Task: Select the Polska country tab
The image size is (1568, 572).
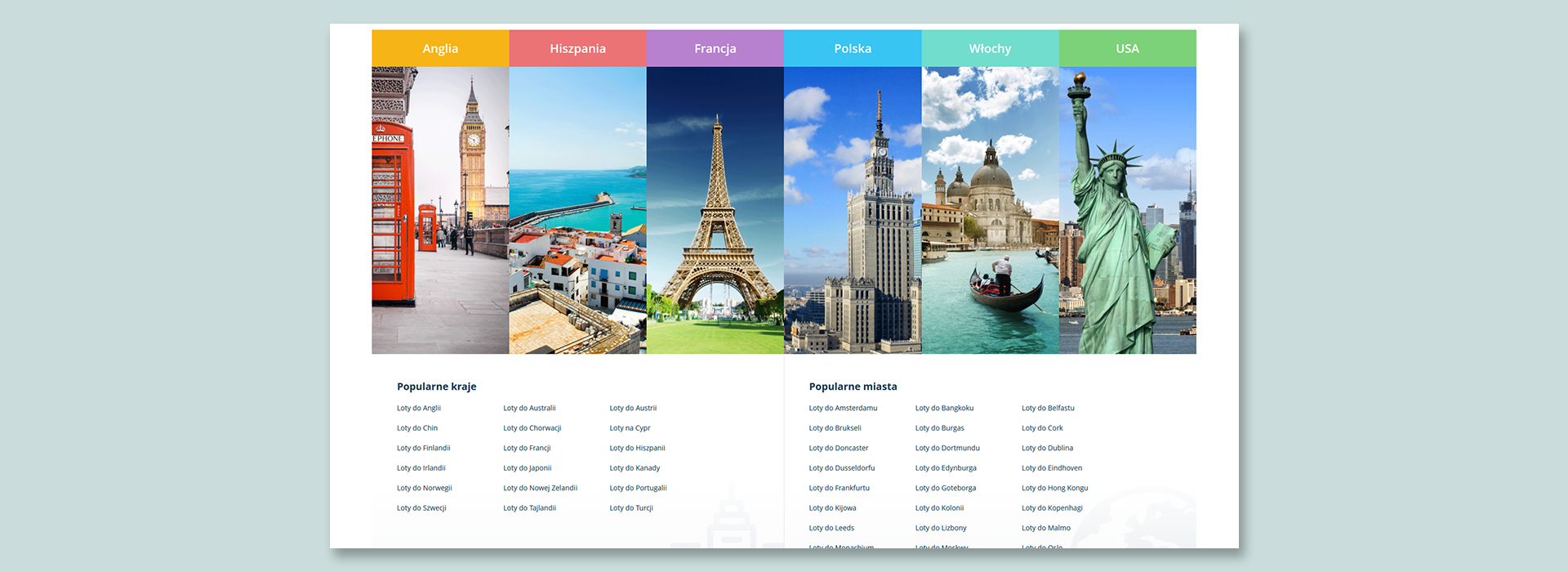Action: tap(853, 48)
